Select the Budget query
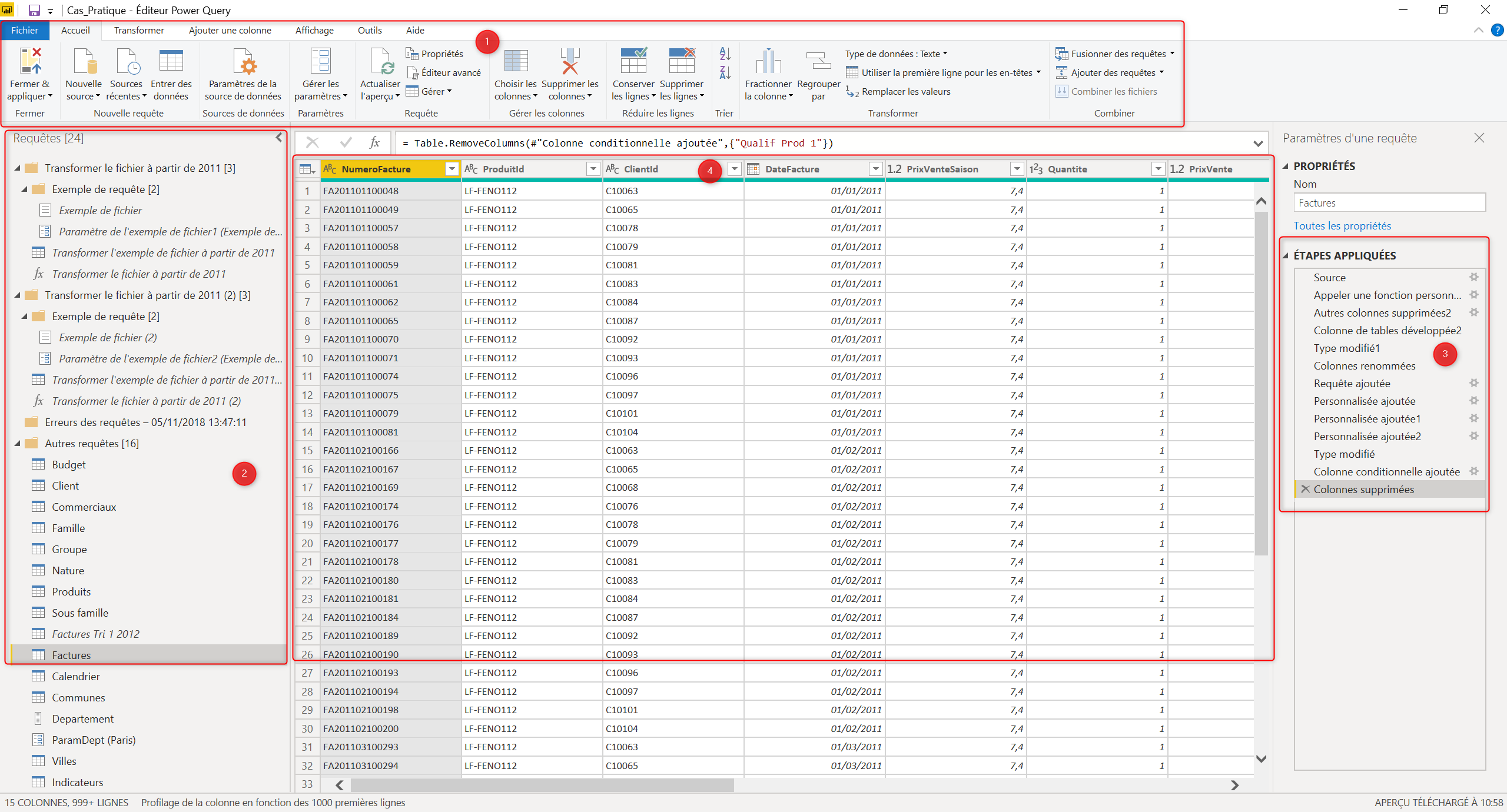 click(x=69, y=464)
